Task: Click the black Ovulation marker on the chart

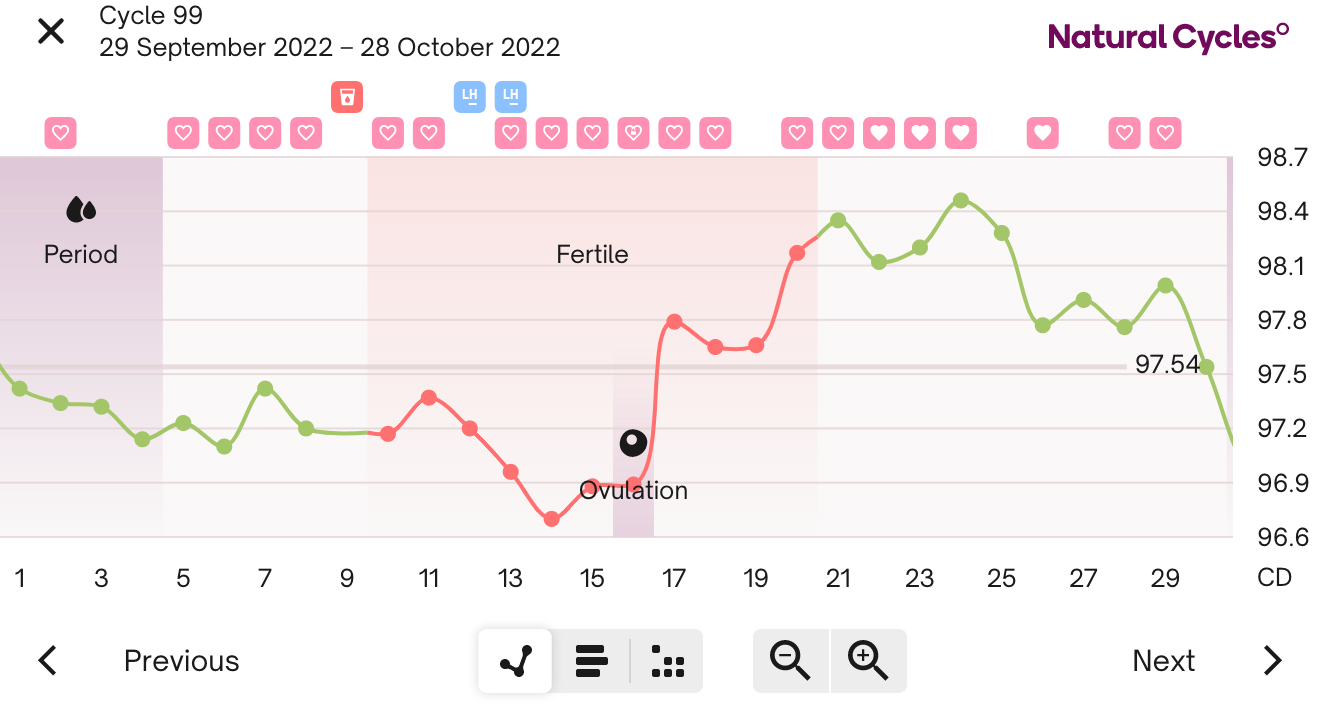Action: 633,442
